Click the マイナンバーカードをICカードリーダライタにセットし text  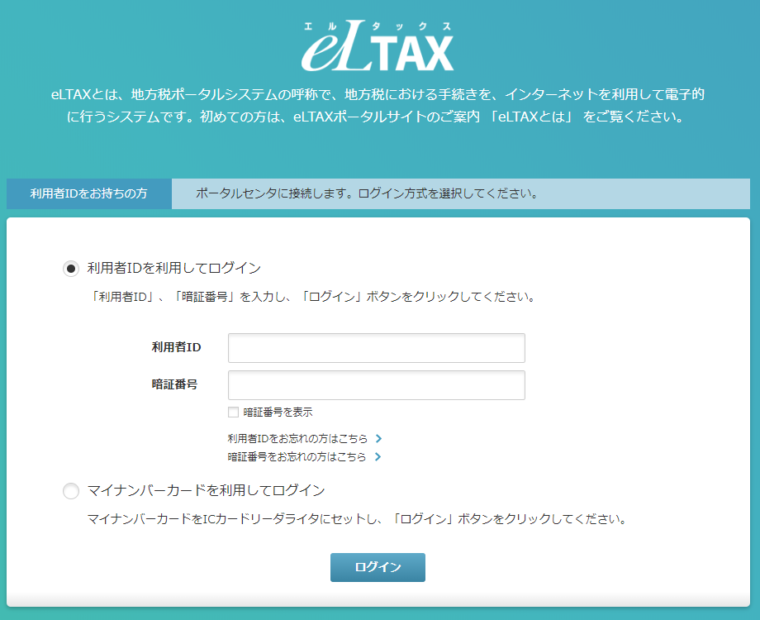[x=357, y=519]
